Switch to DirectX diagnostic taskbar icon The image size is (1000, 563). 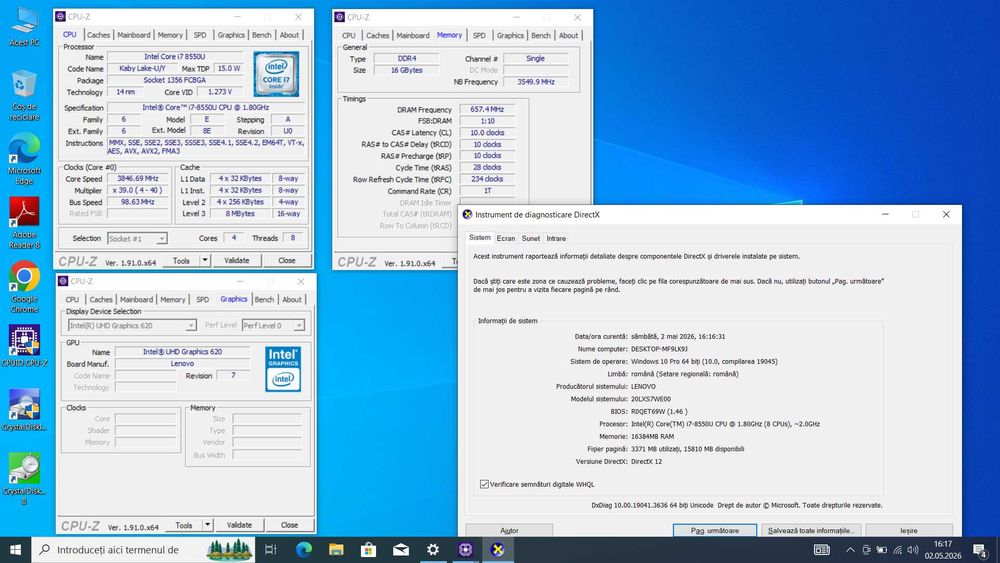[x=497, y=550]
